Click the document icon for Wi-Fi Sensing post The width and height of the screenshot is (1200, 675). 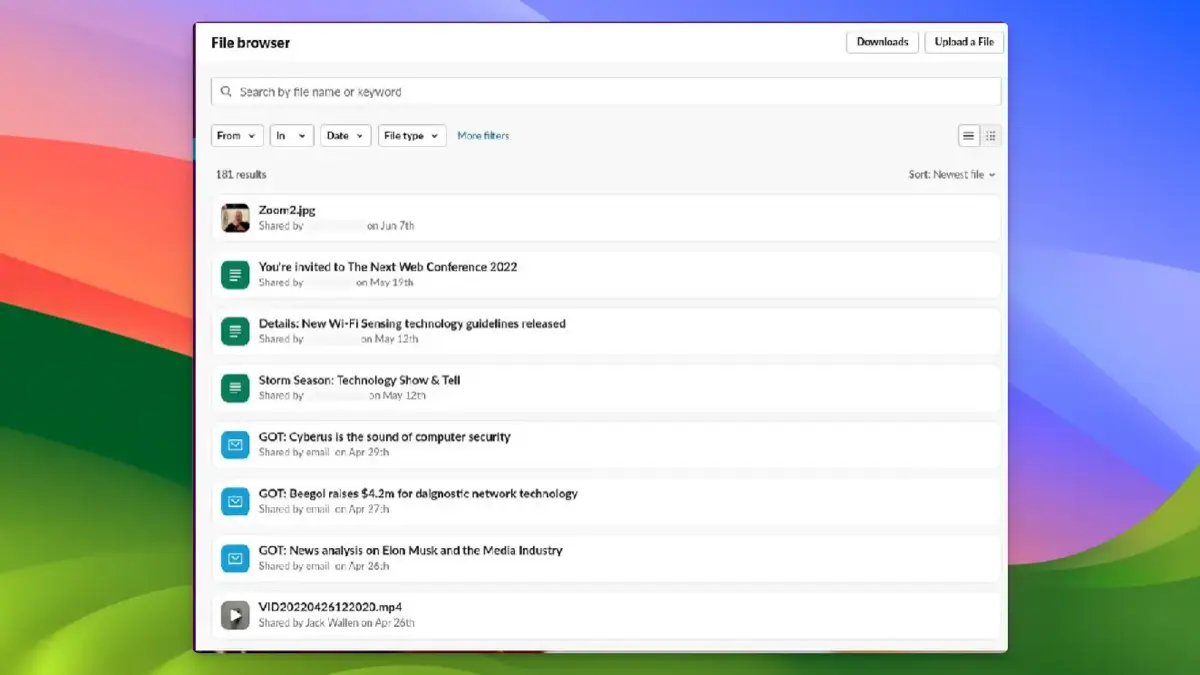[x=235, y=330]
